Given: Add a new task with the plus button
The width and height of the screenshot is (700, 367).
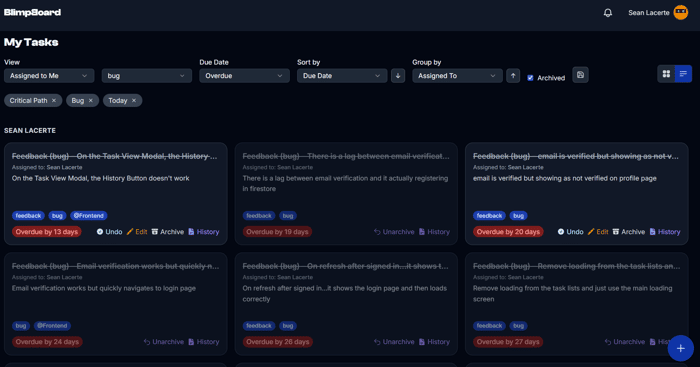Looking at the screenshot, I should [680, 348].
